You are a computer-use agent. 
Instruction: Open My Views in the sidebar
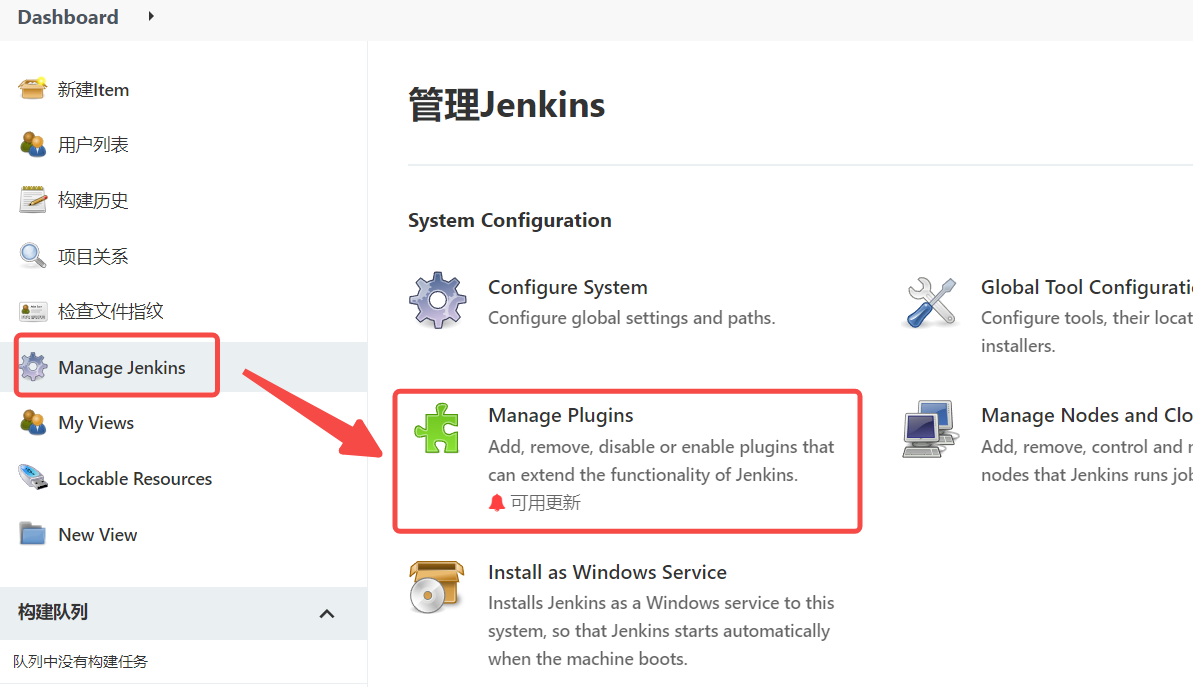(x=96, y=423)
